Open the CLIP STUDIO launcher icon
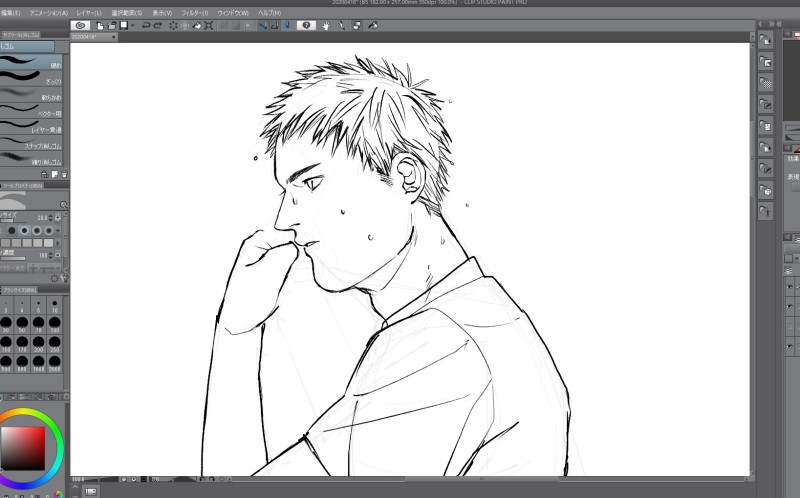Image resolution: width=800 pixels, height=498 pixels. pos(81,25)
